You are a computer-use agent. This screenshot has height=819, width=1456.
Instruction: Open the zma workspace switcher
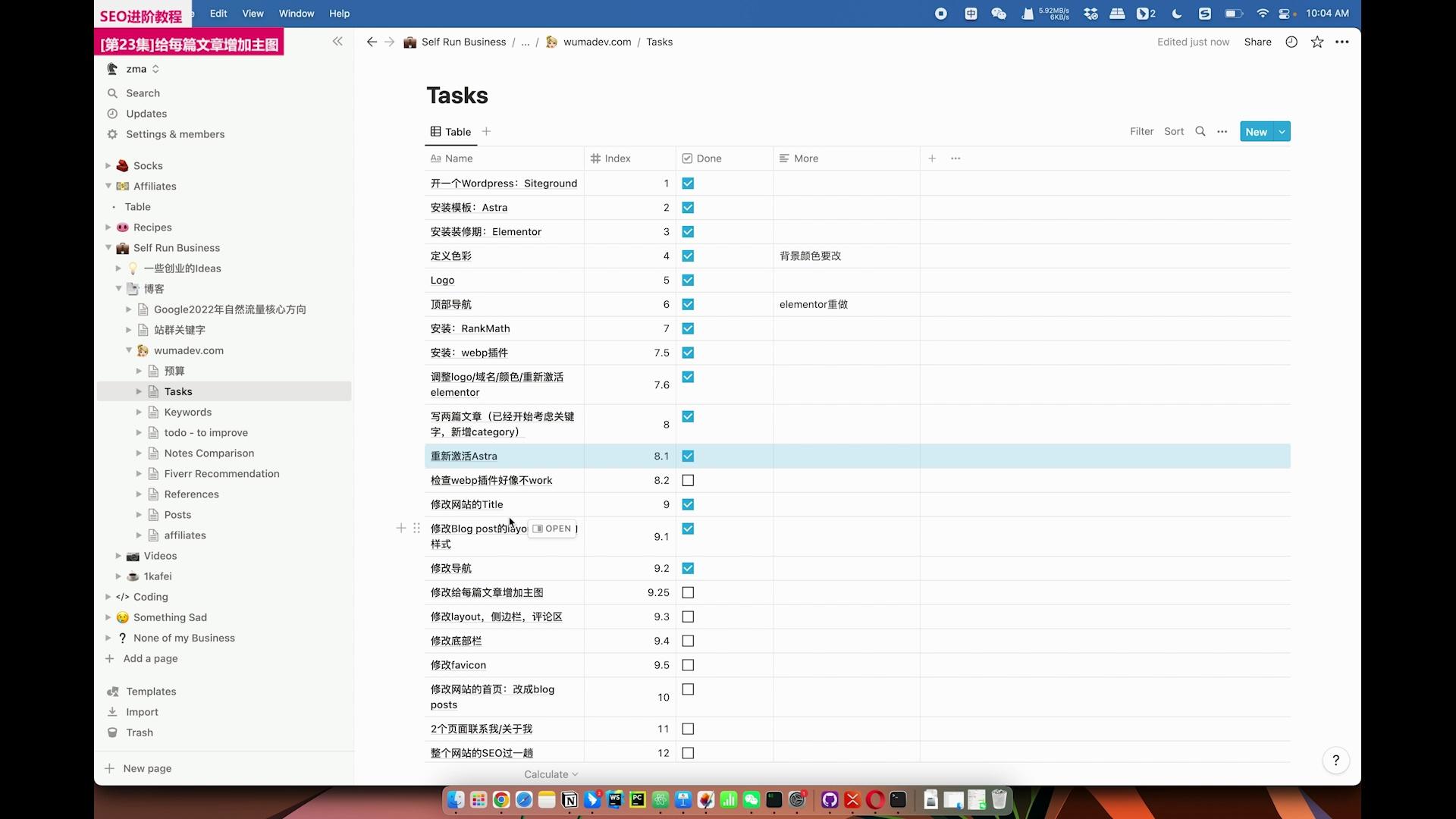[142, 69]
